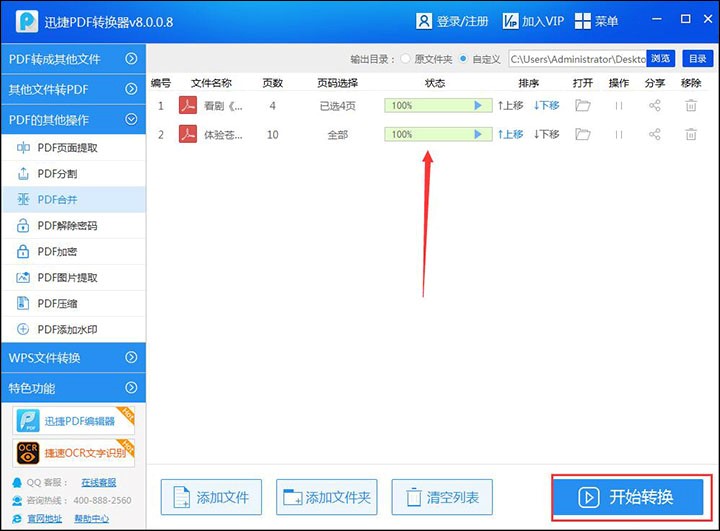Click 浏览 browse button
Viewport: 720px width, 531px height.
[660, 59]
